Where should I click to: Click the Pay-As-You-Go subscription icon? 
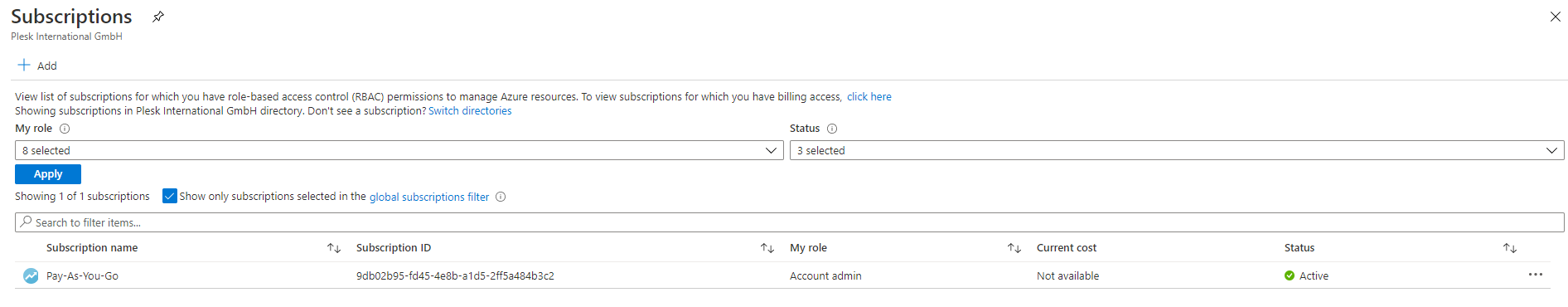[31, 275]
